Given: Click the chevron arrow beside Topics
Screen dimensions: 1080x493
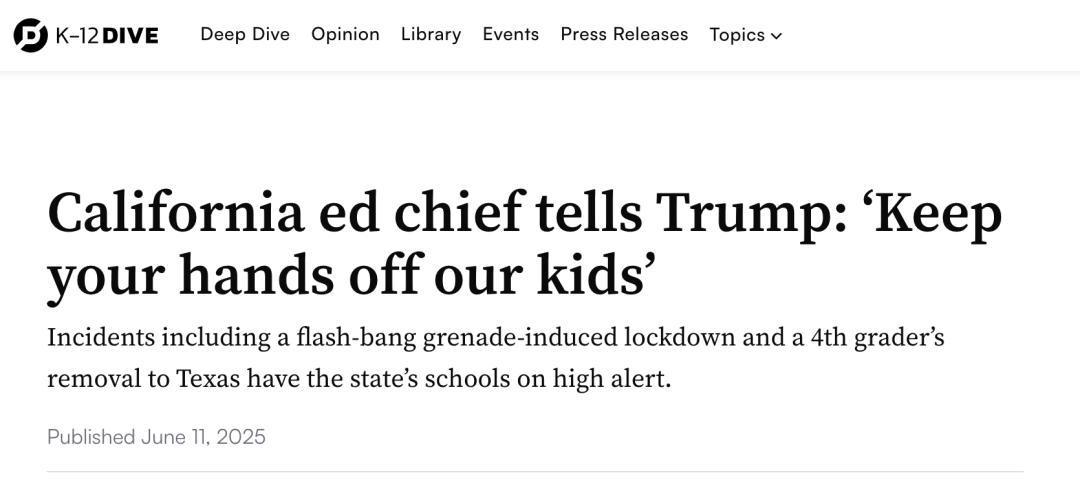Looking at the screenshot, I should (776, 36).
